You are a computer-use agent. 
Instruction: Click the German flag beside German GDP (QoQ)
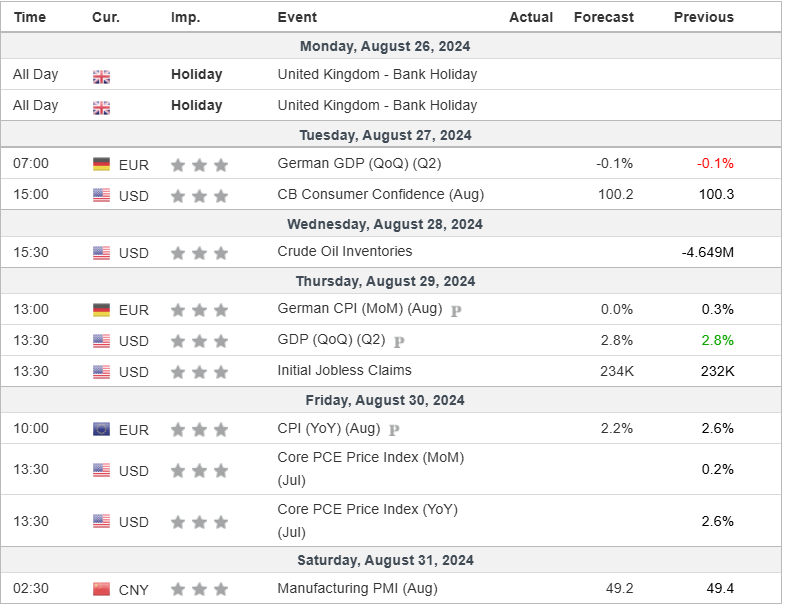101,164
